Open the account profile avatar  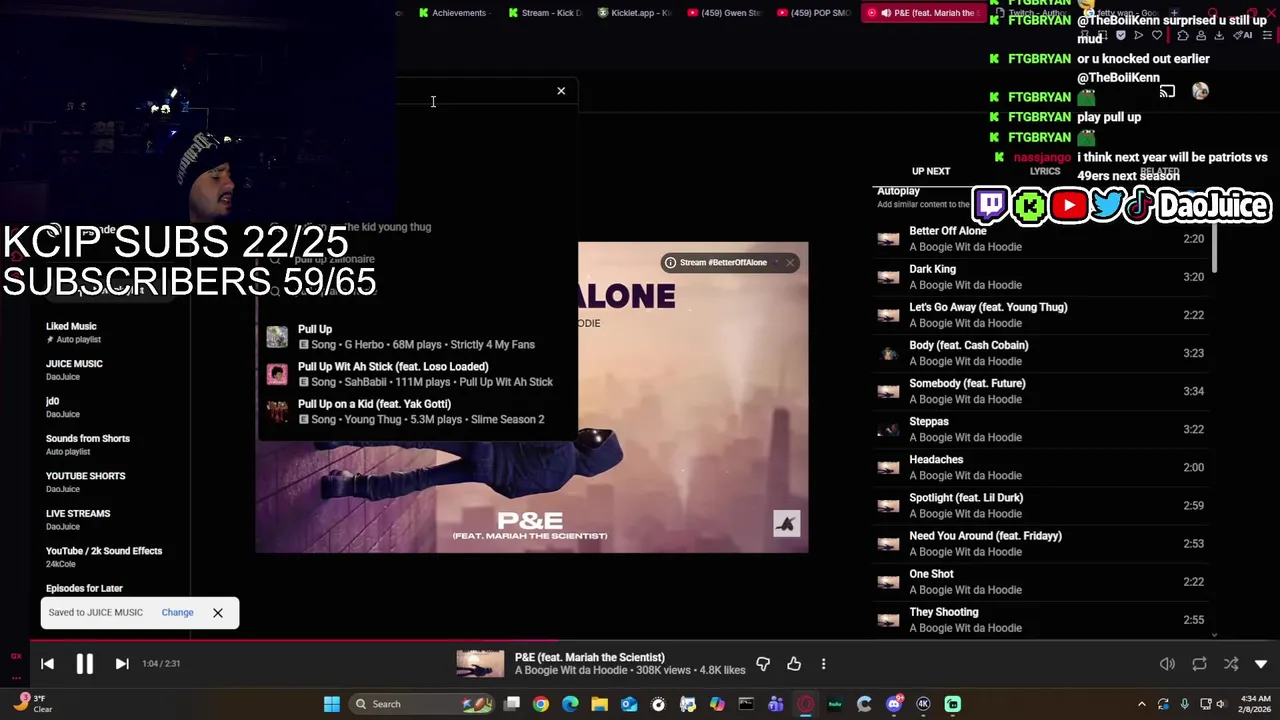[x=1200, y=92]
